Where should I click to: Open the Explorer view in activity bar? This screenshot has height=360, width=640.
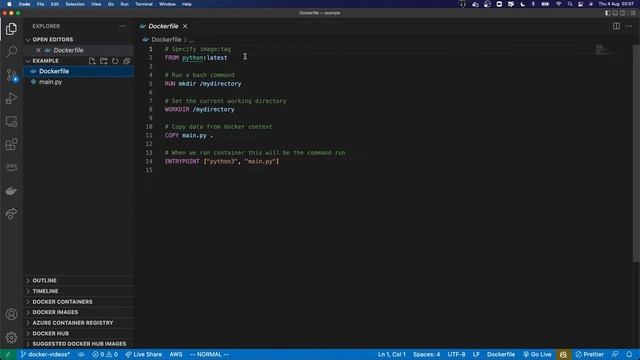(11, 29)
